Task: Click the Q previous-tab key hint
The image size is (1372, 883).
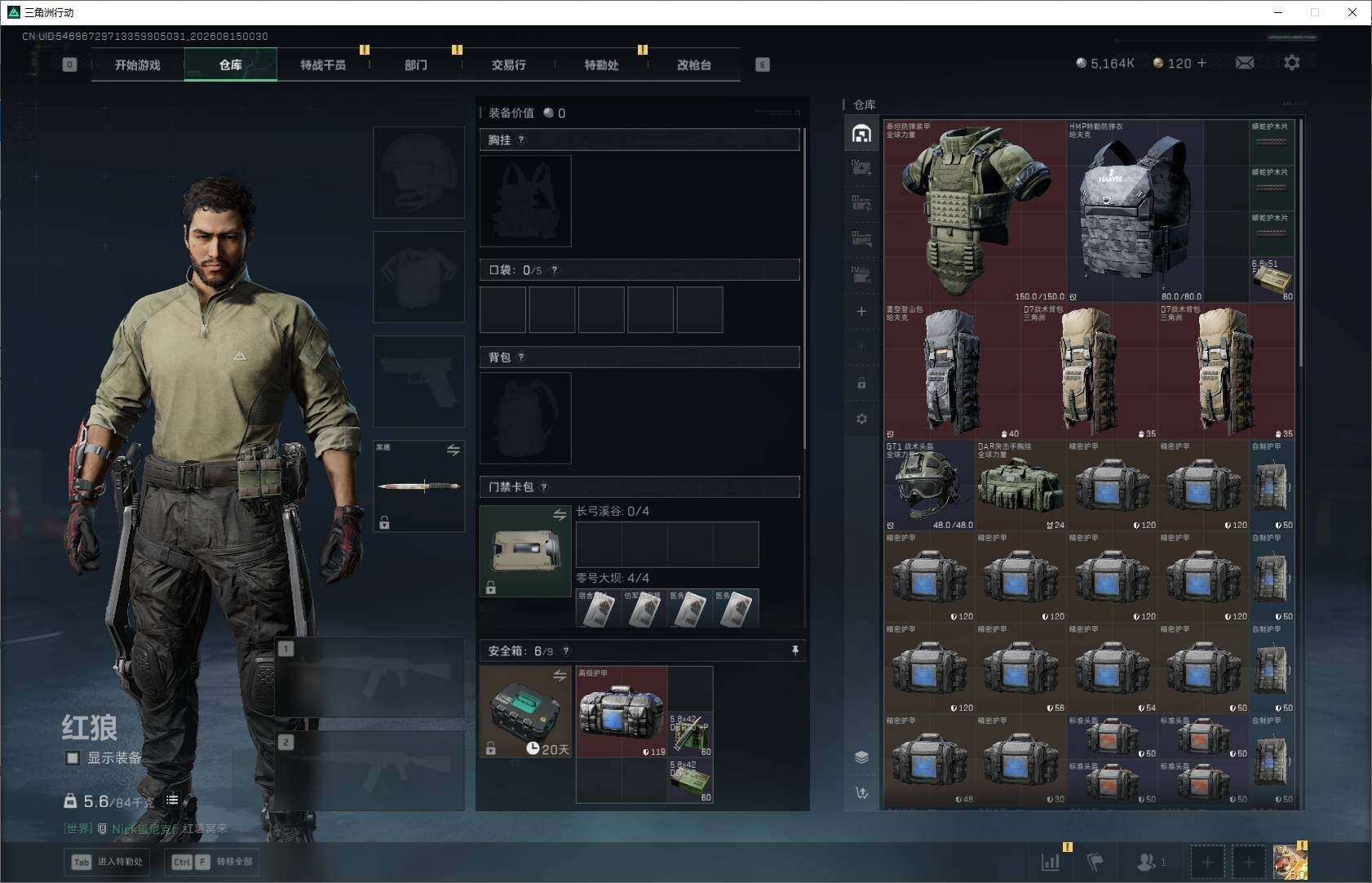Action: tap(69, 64)
